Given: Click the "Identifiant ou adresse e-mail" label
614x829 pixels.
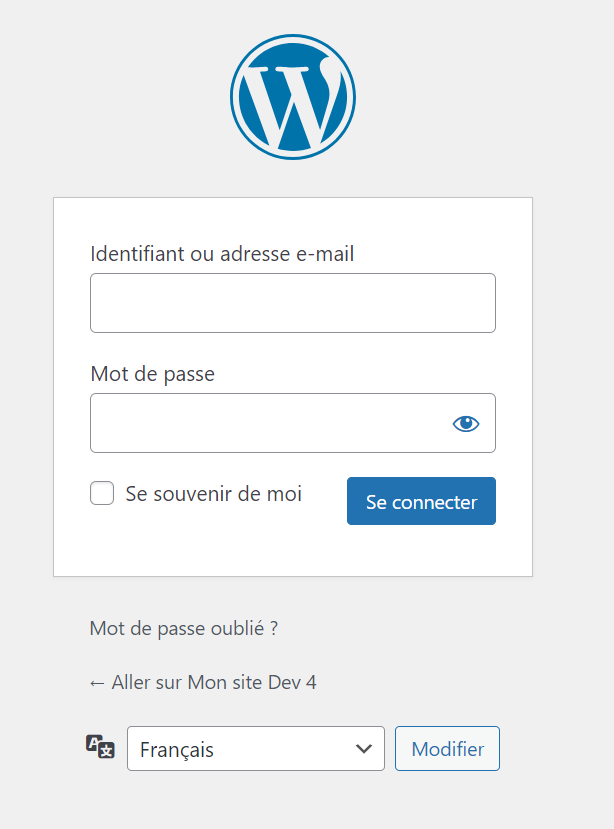Looking at the screenshot, I should pos(222,254).
